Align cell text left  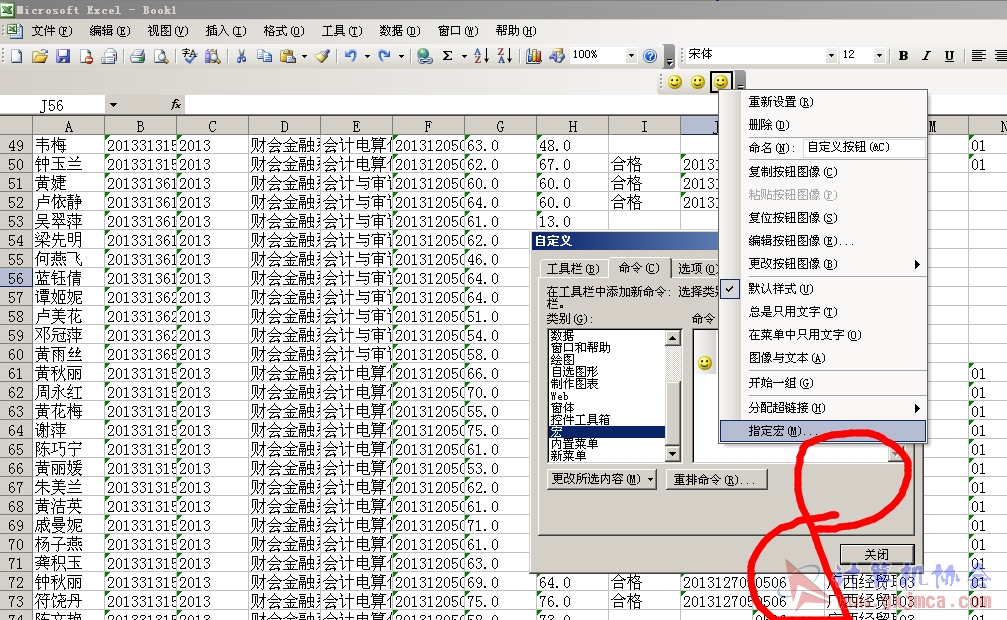click(978, 56)
